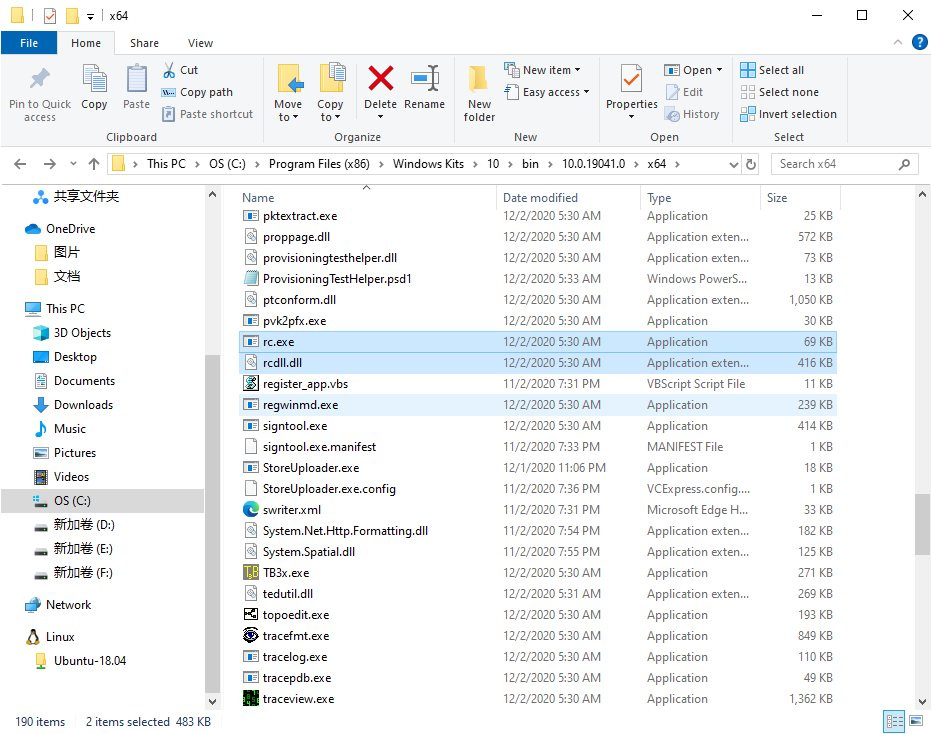This screenshot has width=932, height=734.
Task: Open the Properties checkmark icon
Action: (x=631, y=80)
